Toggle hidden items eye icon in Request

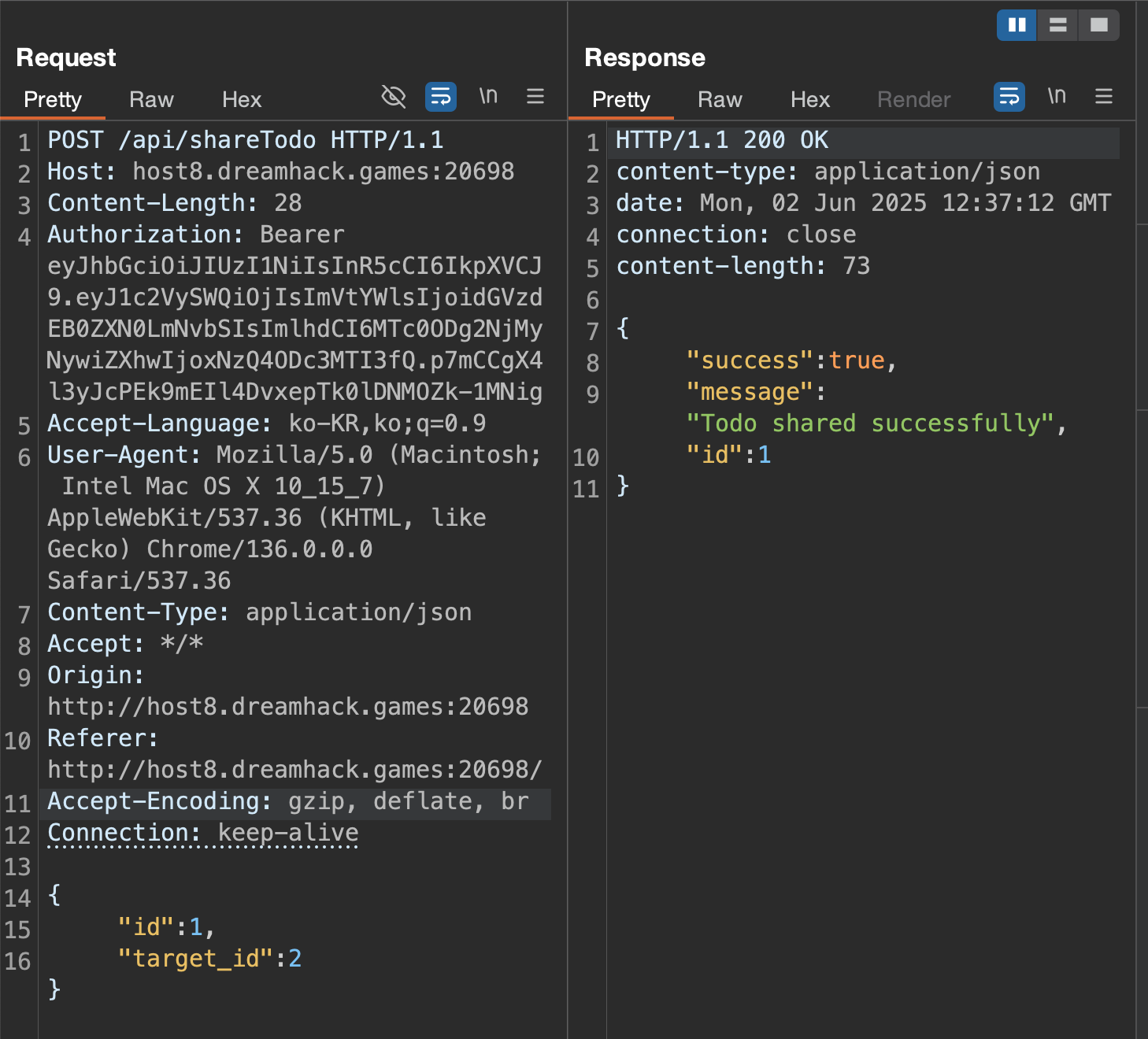pos(393,97)
